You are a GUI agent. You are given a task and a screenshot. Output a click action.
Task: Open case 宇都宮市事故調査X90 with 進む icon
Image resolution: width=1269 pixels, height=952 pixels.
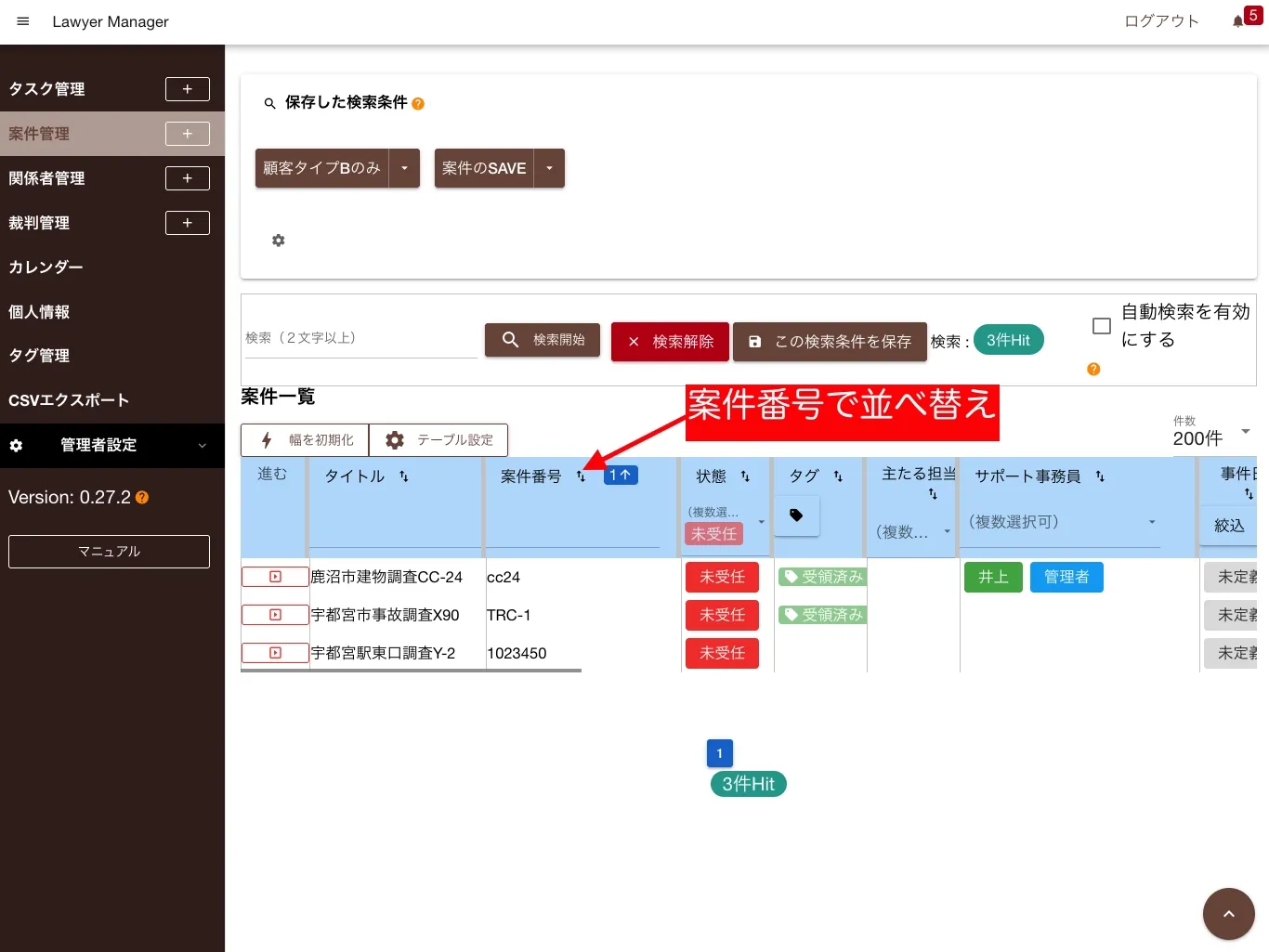coord(275,615)
